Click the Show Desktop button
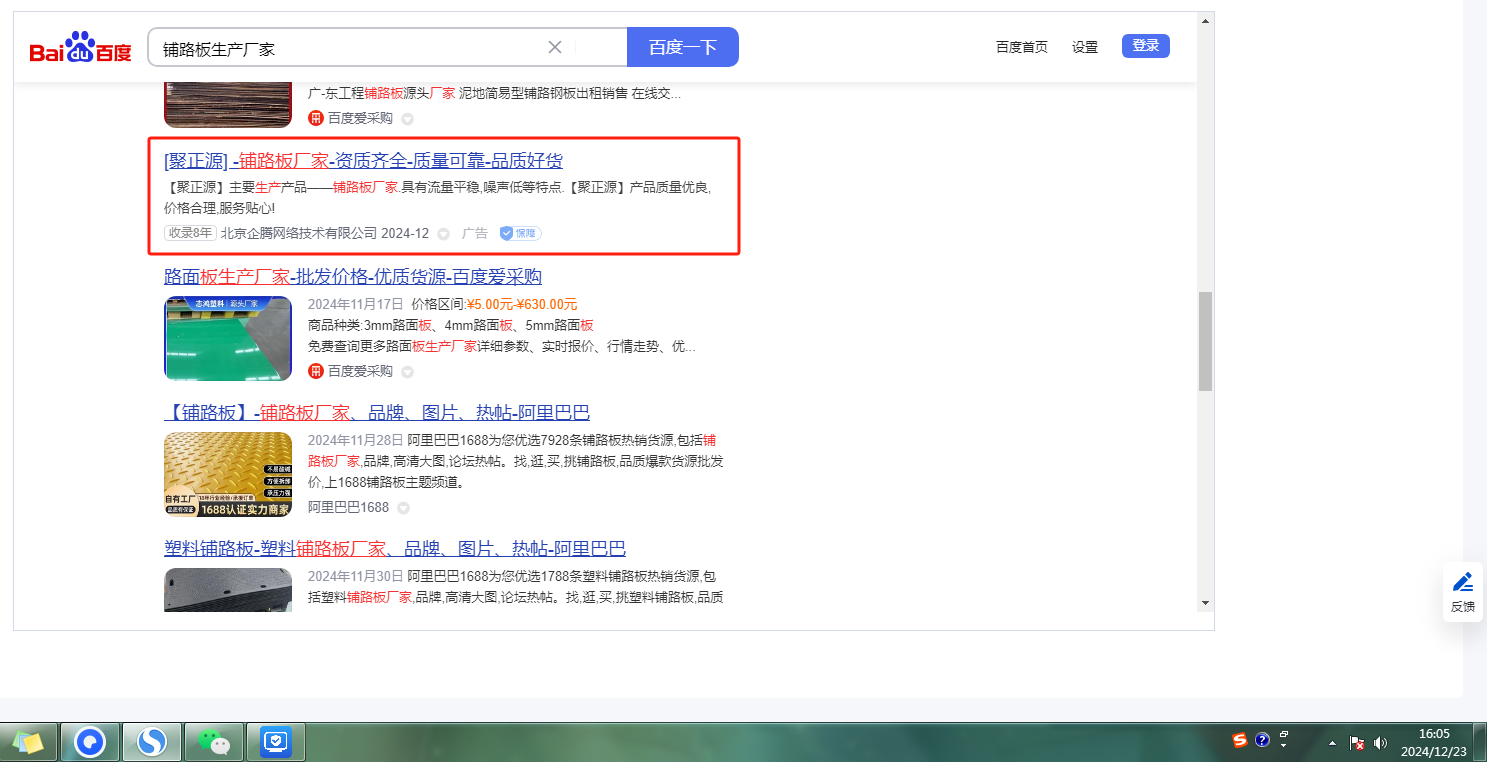The image size is (1487, 762). click(x=1480, y=742)
